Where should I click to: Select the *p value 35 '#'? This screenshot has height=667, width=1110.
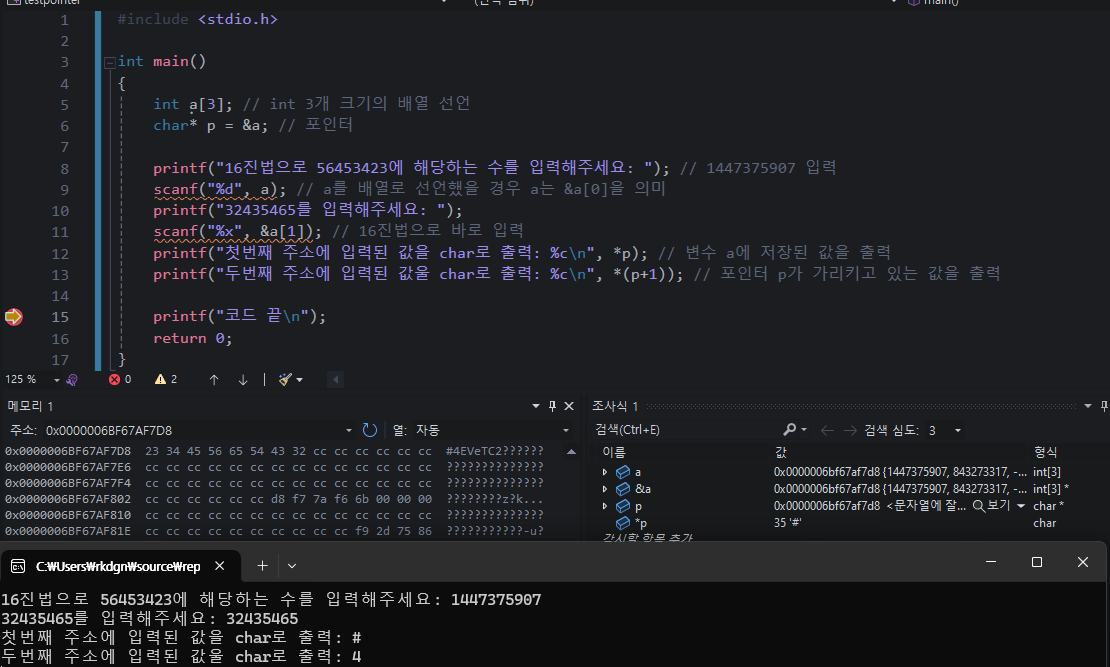pos(787,523)
